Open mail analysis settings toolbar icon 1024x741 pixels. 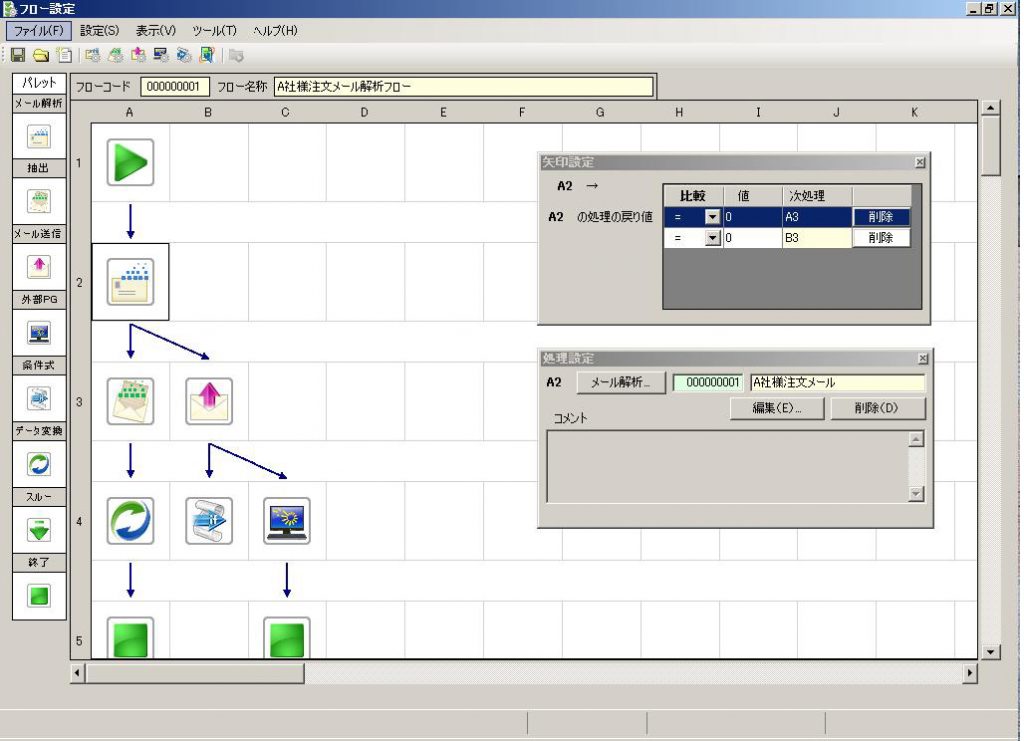tap(93, 55)
